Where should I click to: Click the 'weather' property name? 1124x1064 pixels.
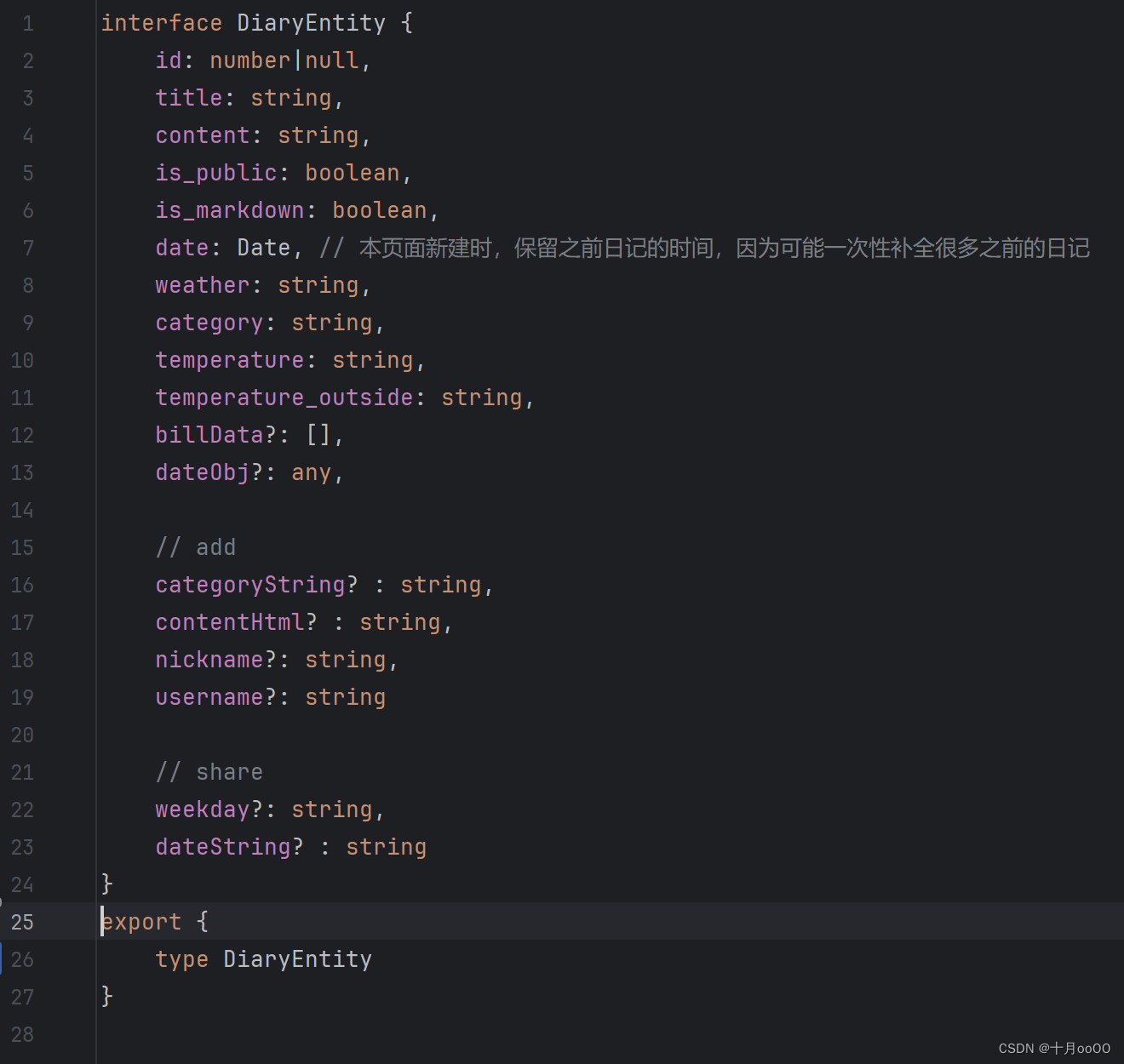pos(203,285)
